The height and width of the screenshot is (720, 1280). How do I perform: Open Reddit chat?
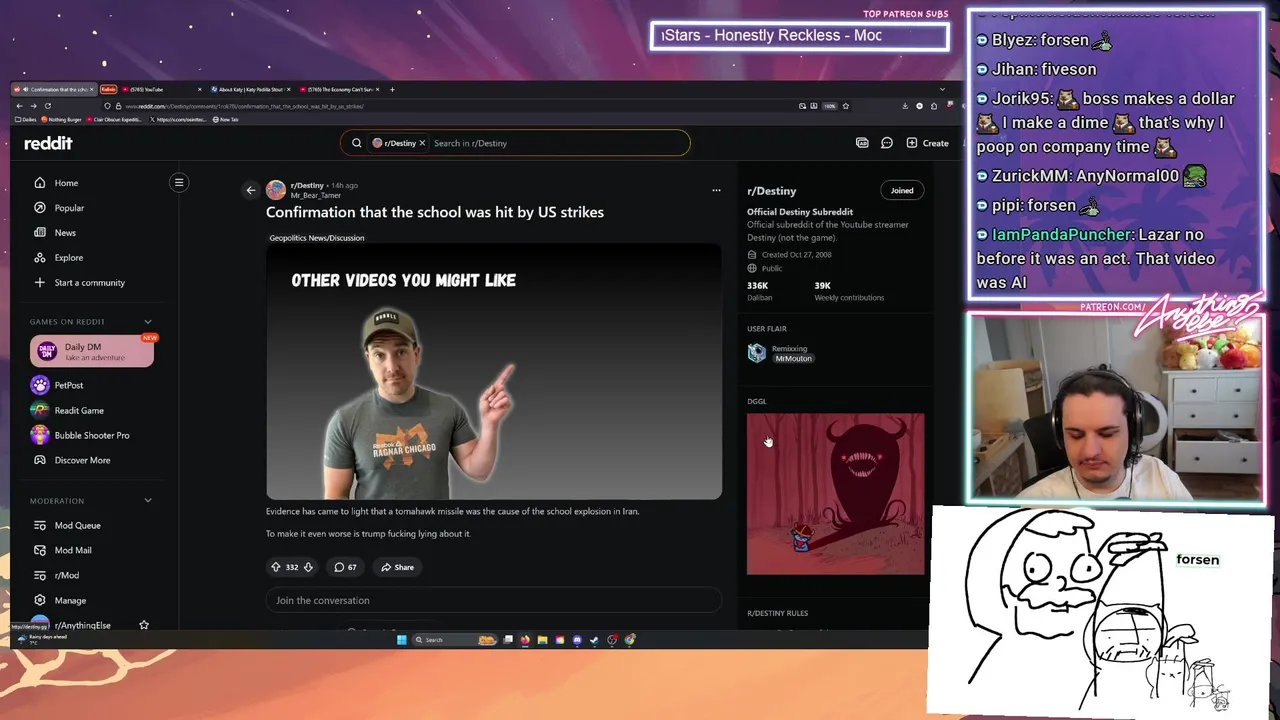coord(887,143)
